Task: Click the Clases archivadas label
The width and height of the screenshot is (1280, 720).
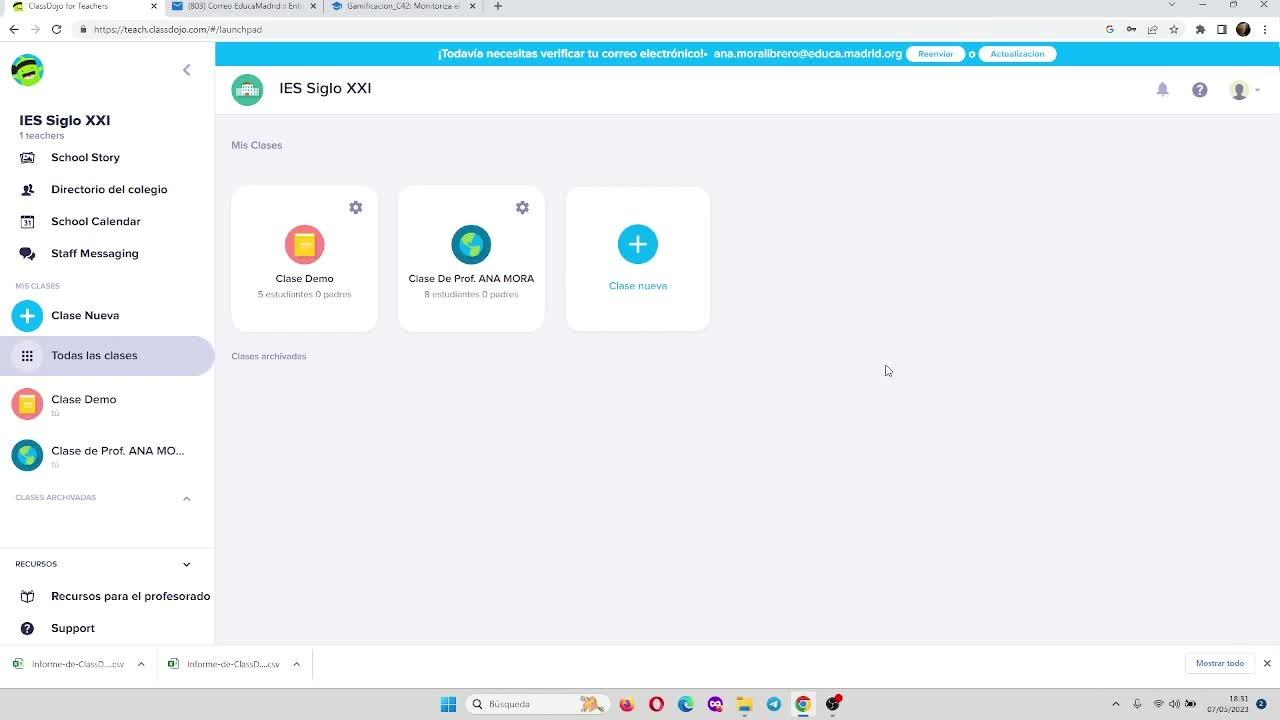Action: [269, 356]
